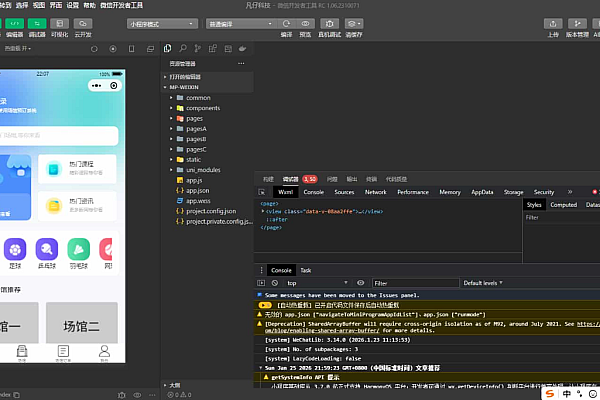Screen dimensions: 600x400
Task: Tap the 足球 icon in the simulator
Action: [x=15, y=250]
